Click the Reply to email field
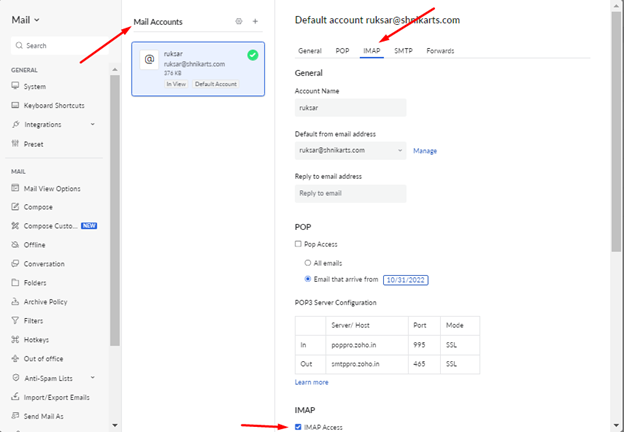Image resolution: width=624 pixels, height=432 pixels. click(x=351, y=193)
